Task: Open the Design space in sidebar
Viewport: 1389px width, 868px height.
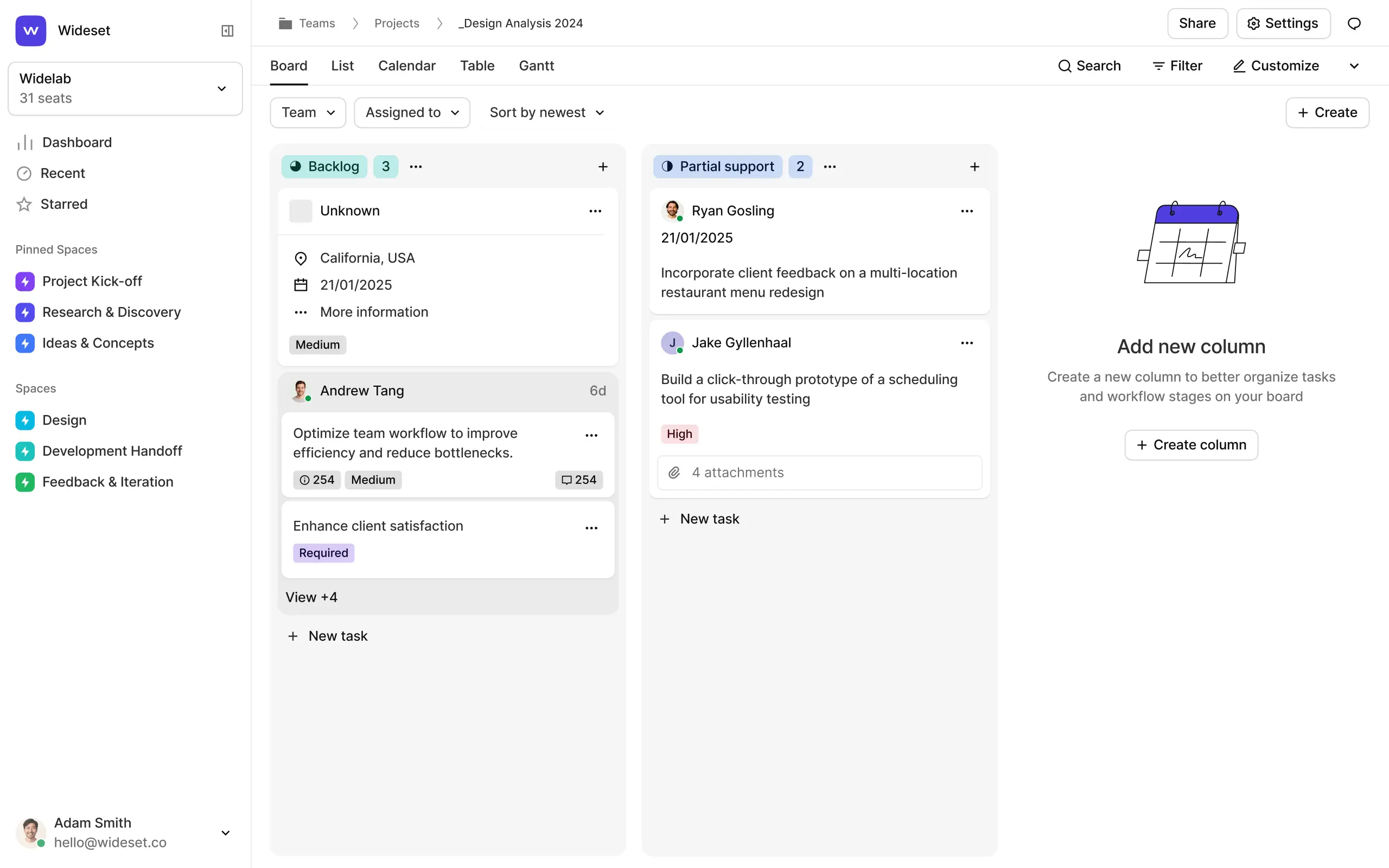Action: click(x=64, y=420)
